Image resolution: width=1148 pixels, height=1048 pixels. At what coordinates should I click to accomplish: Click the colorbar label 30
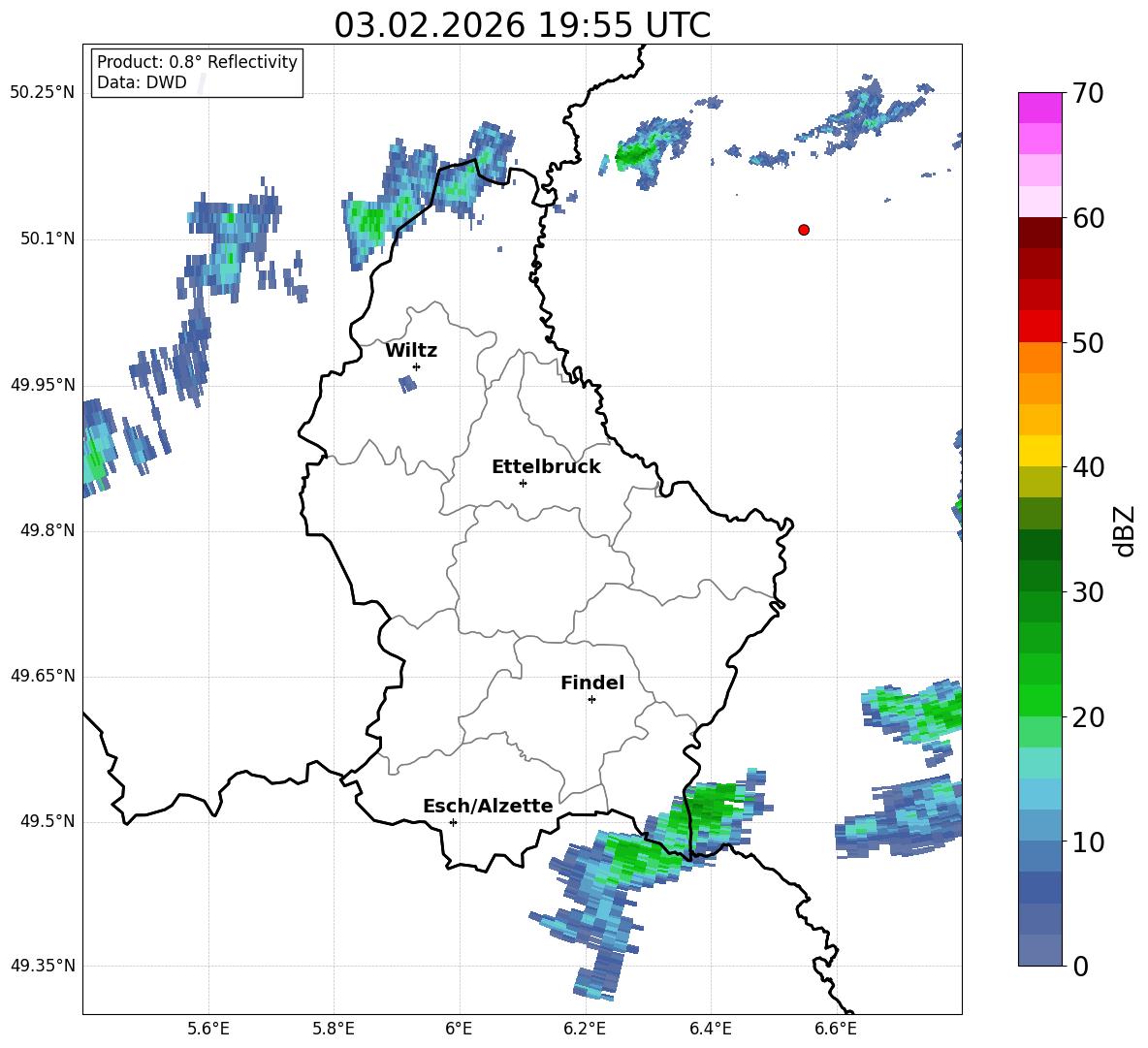[x=1088, y=592]
